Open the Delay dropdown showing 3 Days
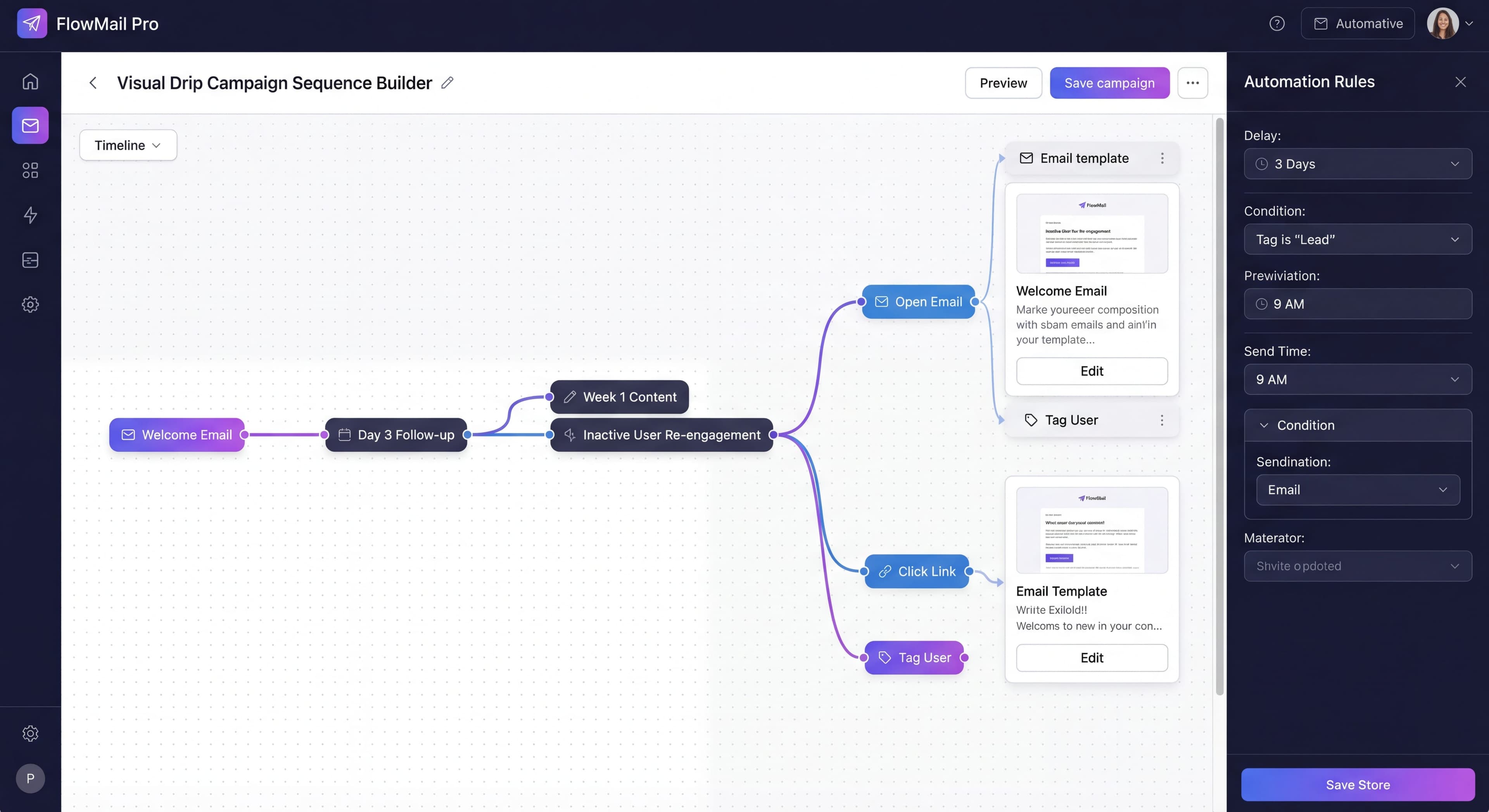The width and height of the screenshot is (1489, 812). (1358, 164)
